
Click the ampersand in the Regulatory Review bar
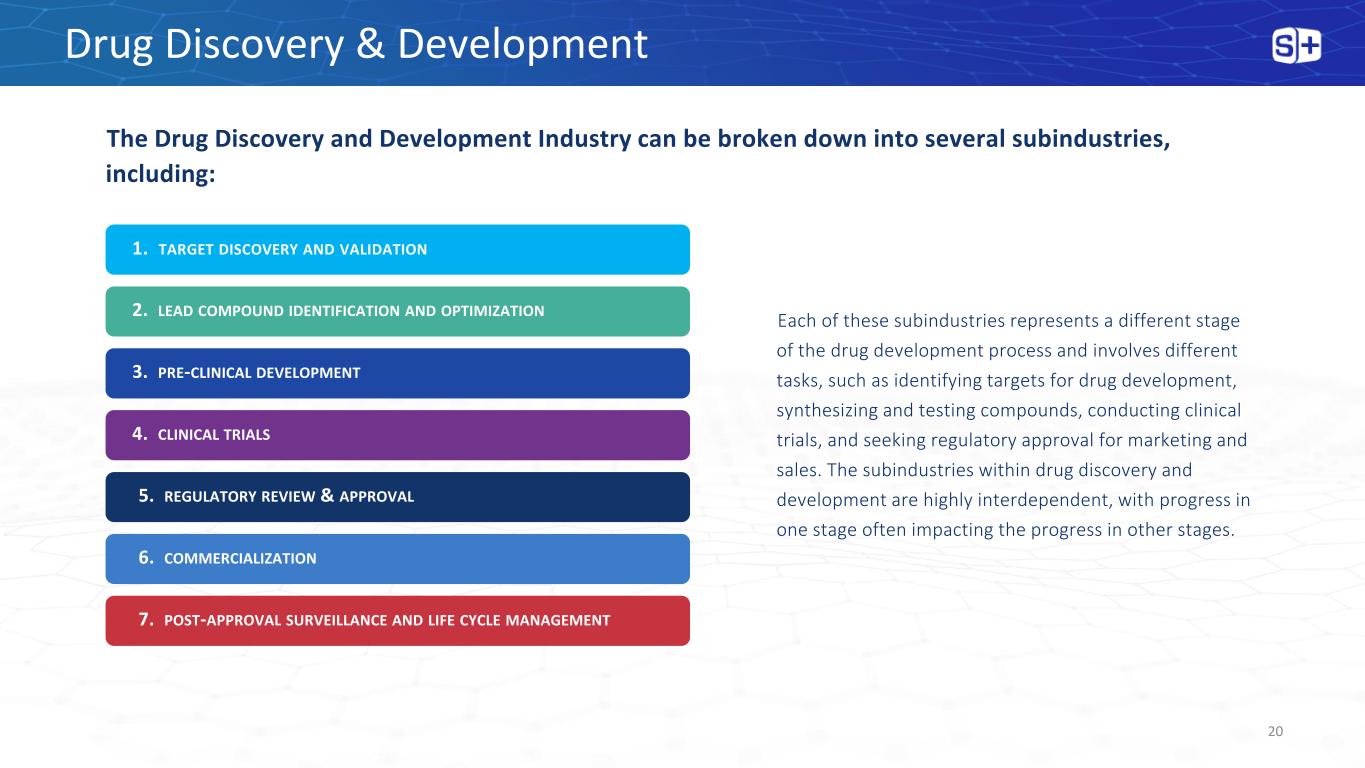pos(327,496)
